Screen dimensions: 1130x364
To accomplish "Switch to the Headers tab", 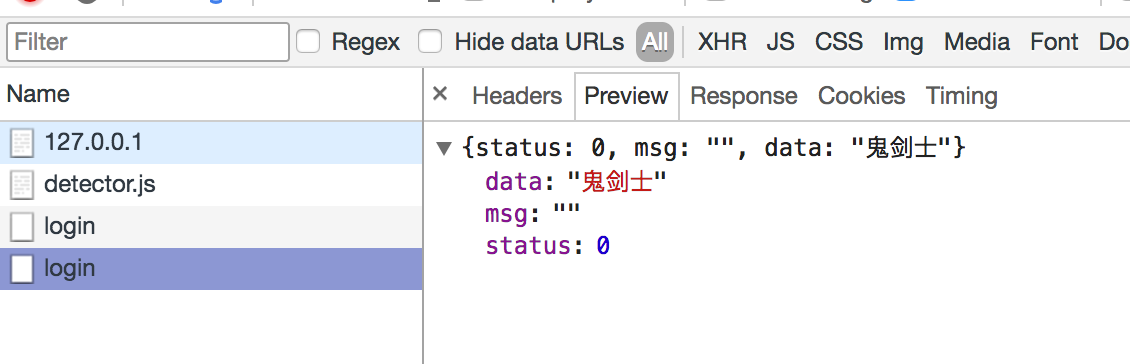I will tap(517, 96).
